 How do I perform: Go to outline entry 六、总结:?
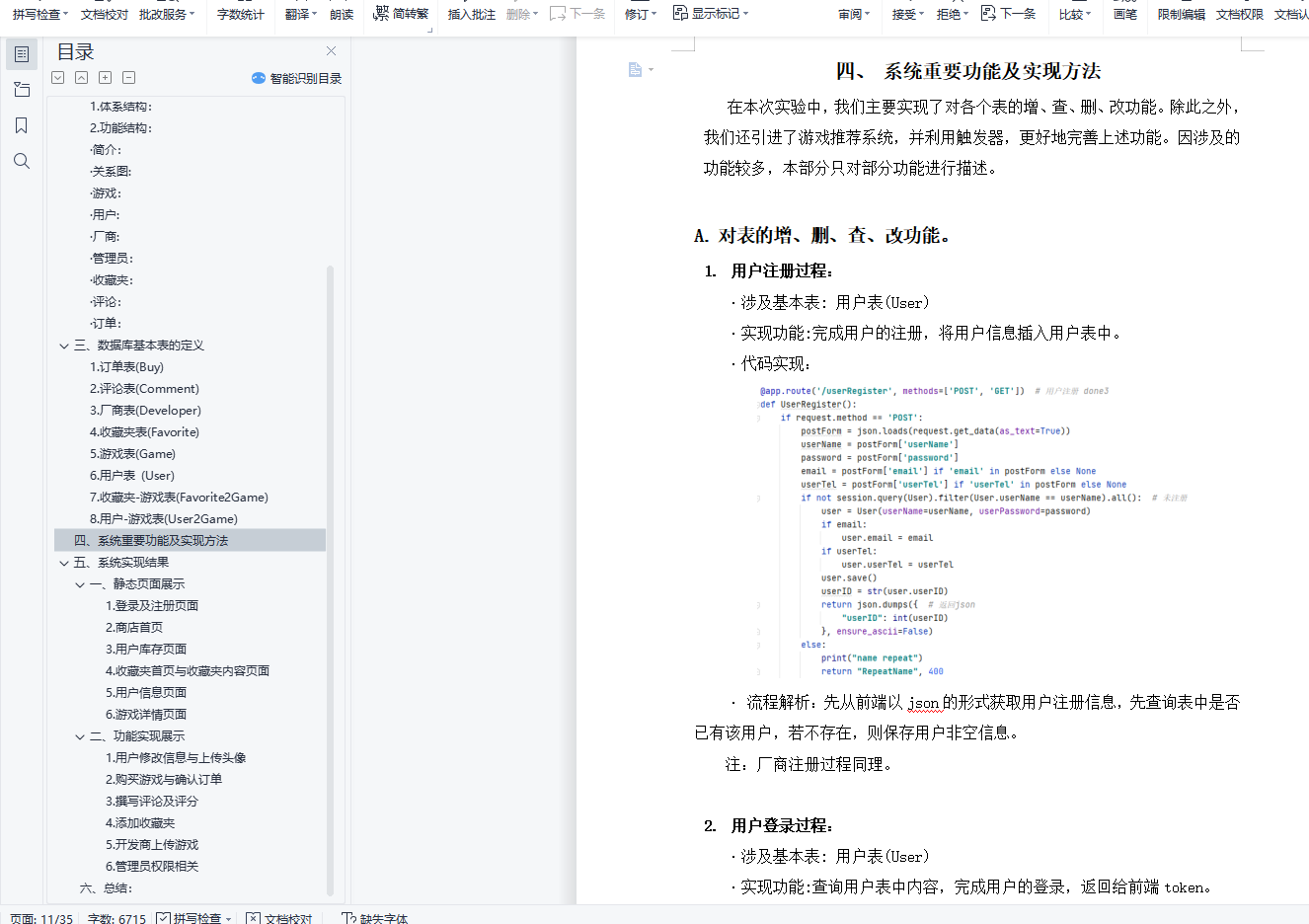point(106,888)
